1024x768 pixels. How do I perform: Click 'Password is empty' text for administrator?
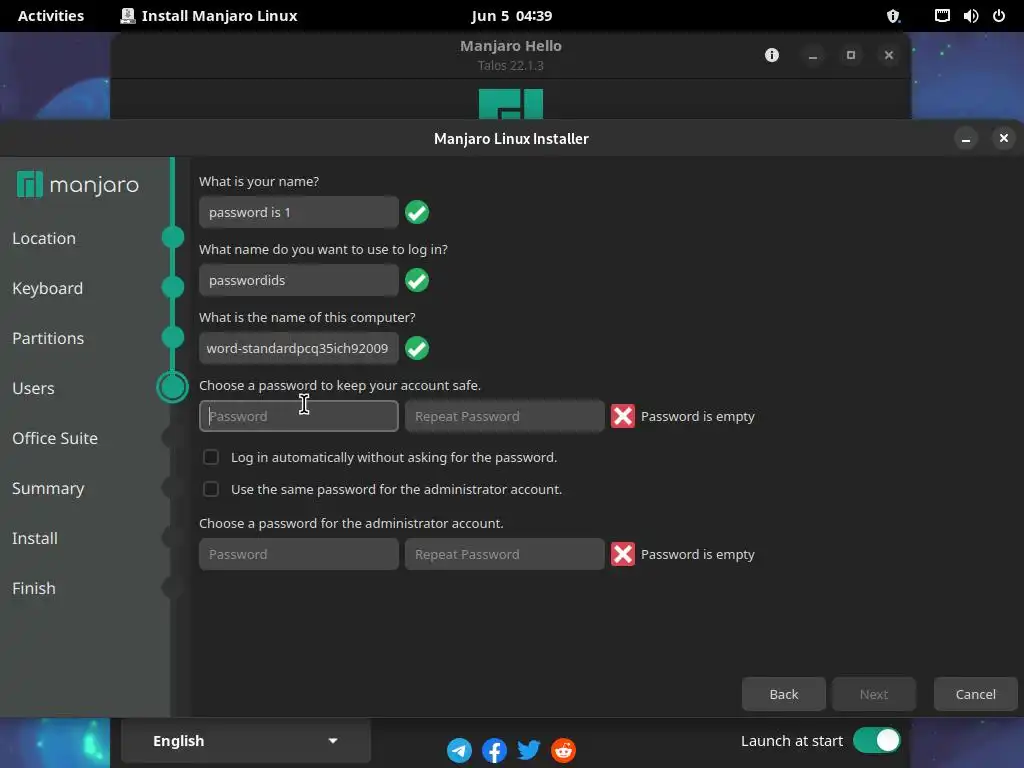[x=697, y=554]
